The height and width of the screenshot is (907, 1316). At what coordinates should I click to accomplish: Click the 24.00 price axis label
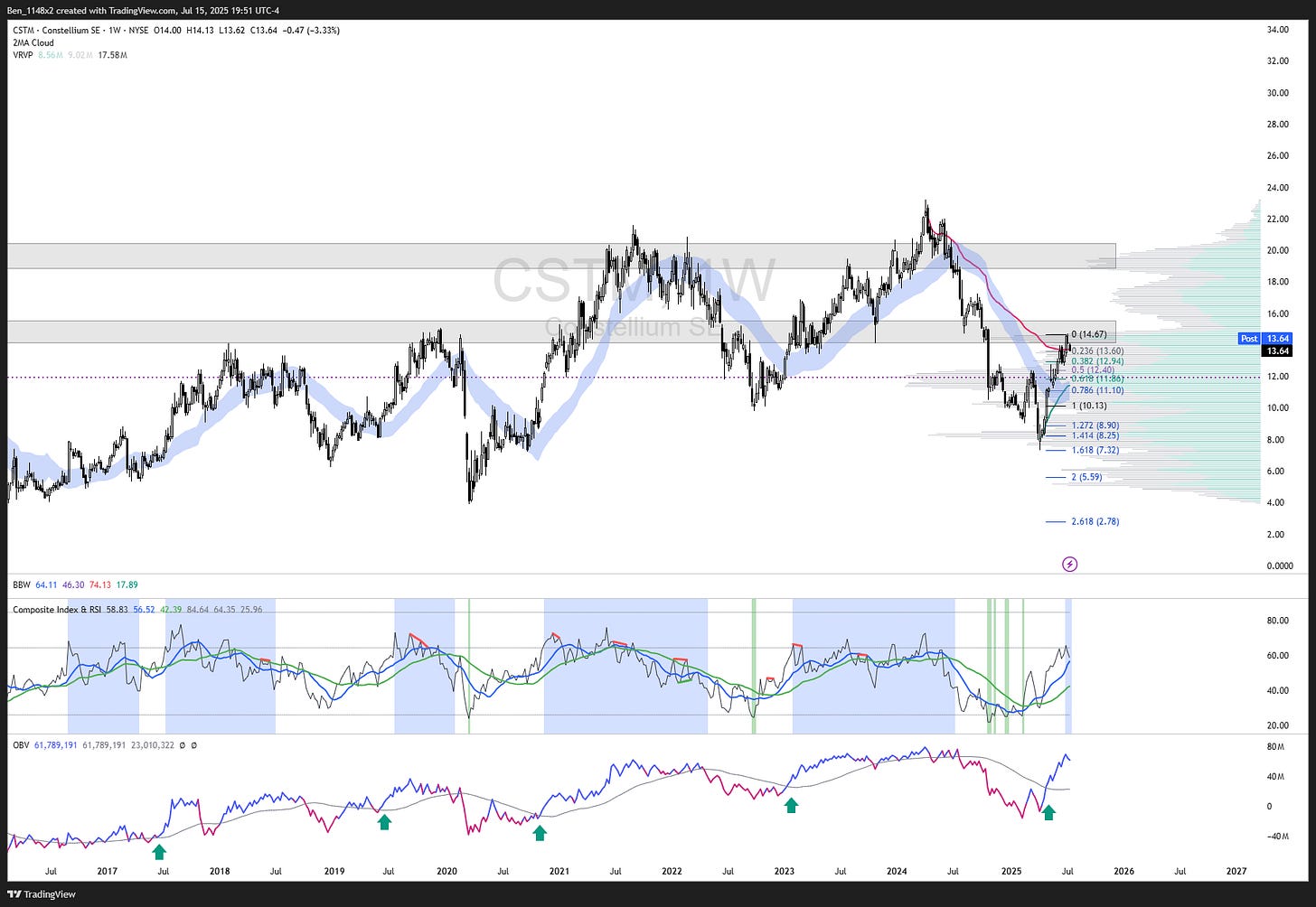click(1278, 187)
